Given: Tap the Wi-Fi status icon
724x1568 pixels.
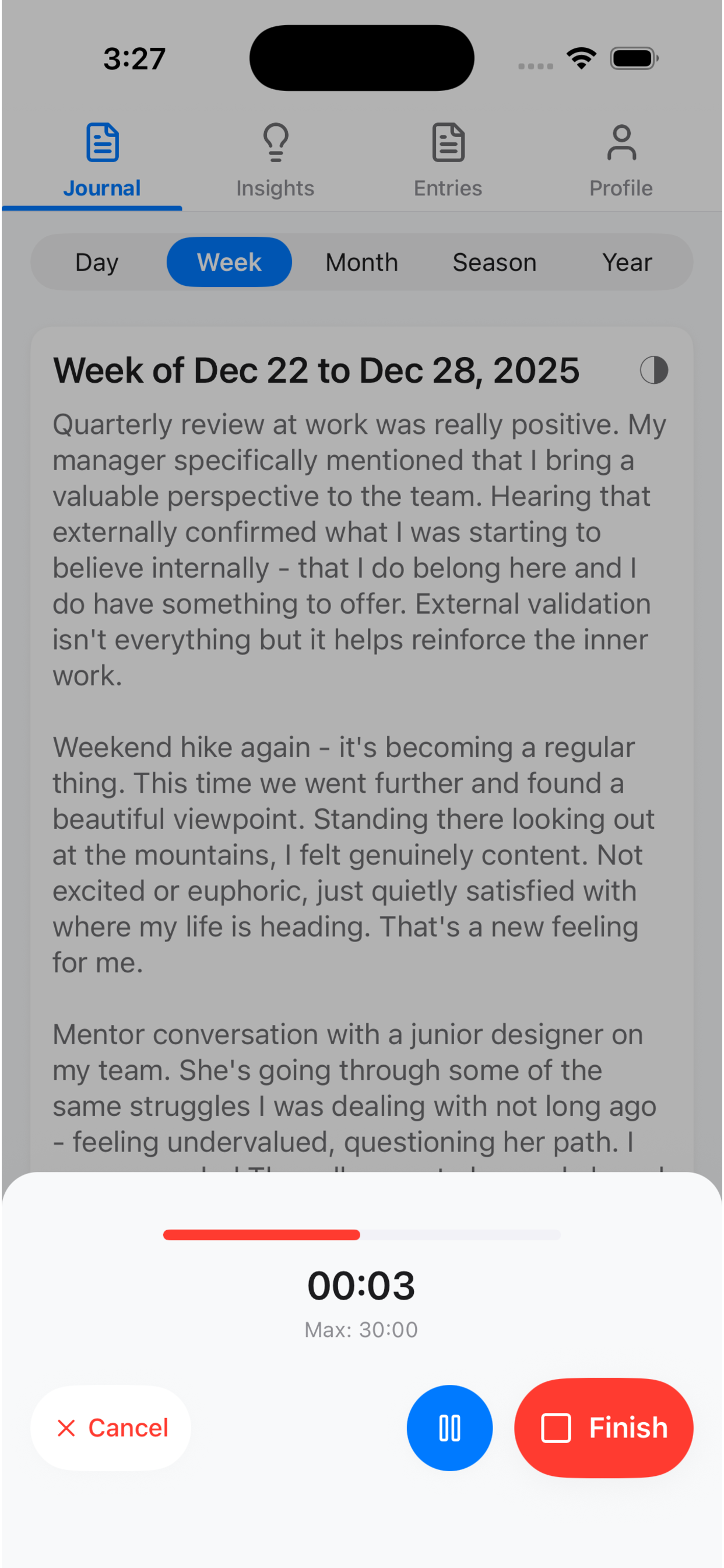Looking at the screenshot, I should (581, 58).
